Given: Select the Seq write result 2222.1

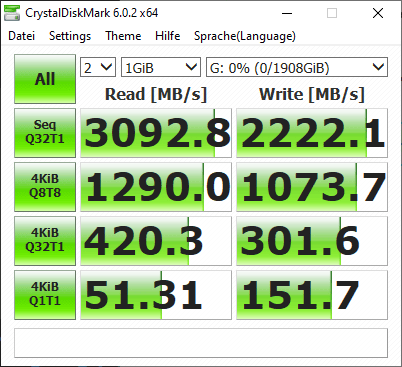Looking at the screenshot, I should 312,133.
